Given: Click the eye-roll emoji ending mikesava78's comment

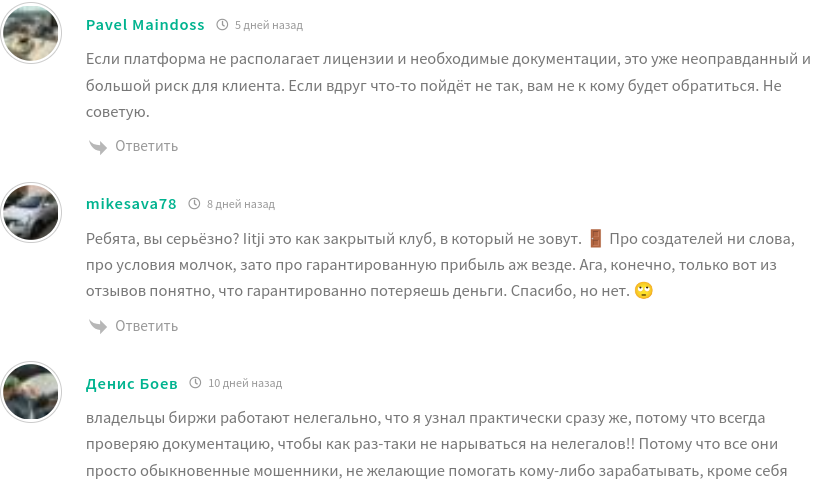Looking at the screenshot, I should click(x=644, y=291).
